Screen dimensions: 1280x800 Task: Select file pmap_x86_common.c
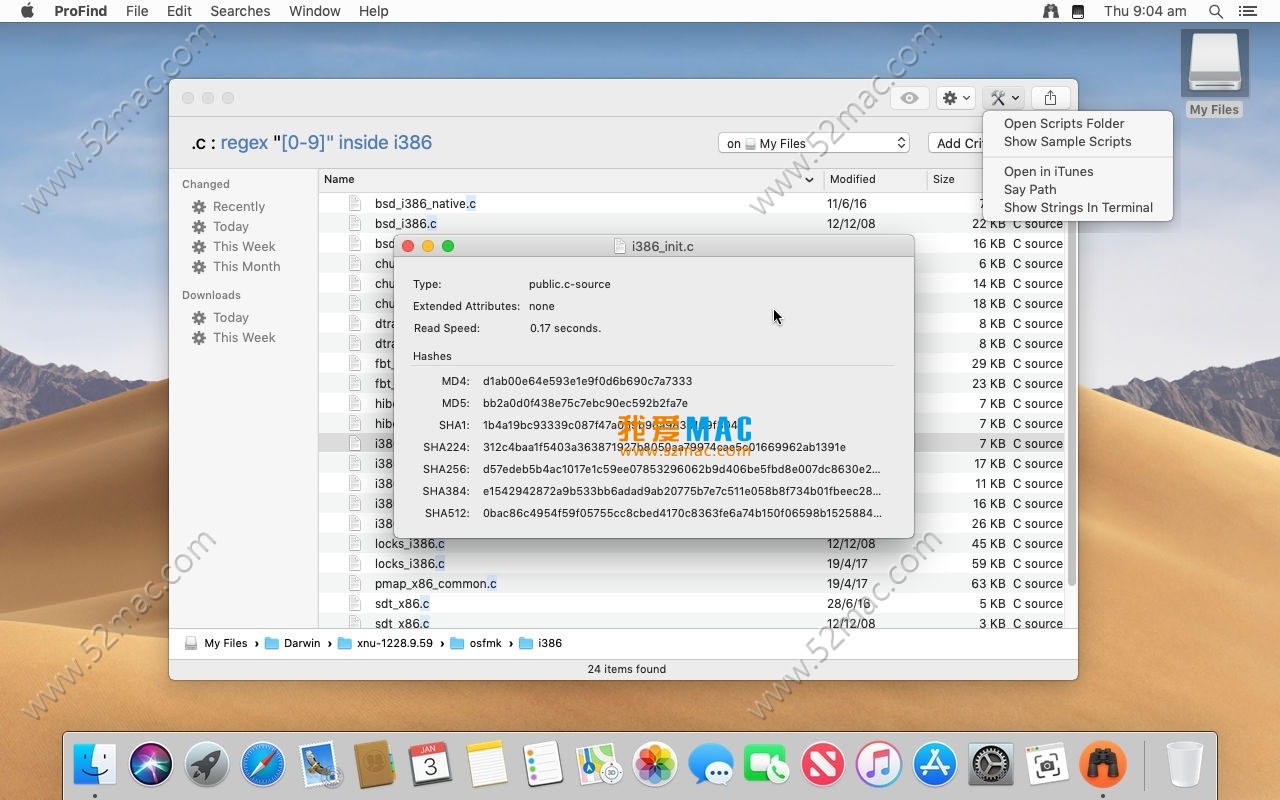(435, 583)
